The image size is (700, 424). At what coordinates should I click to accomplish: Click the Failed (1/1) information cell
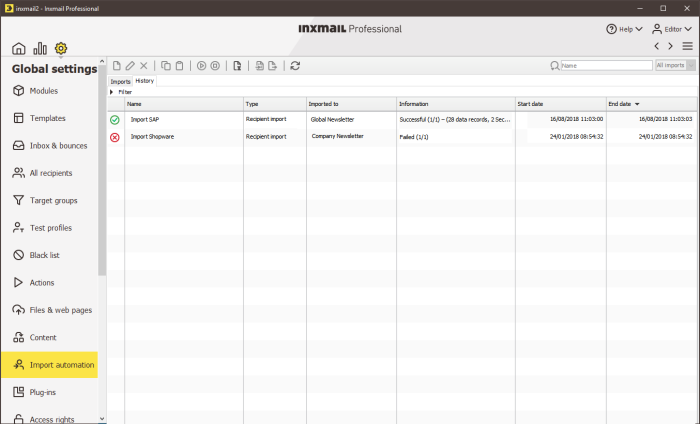coord(414,137)
